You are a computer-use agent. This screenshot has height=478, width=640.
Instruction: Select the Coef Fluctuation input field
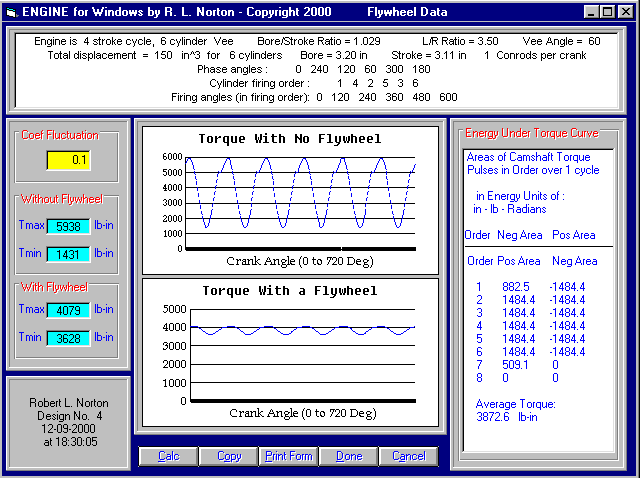(x=69, y=160)
